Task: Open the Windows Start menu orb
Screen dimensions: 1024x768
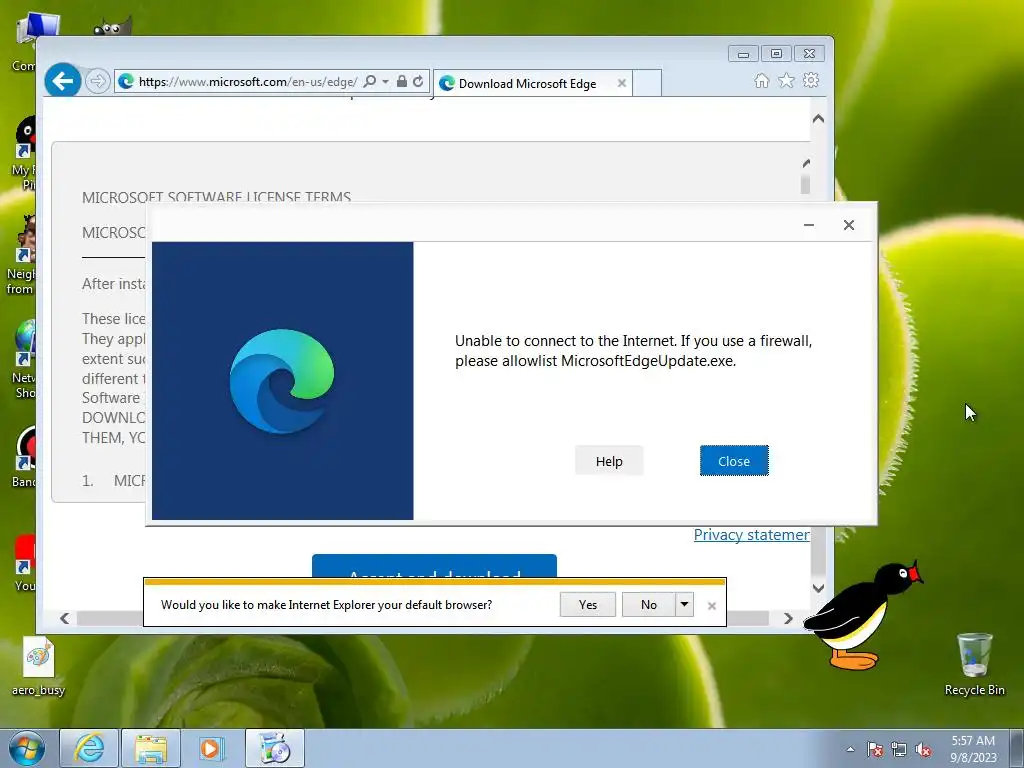Action: (x=26, y=748)
